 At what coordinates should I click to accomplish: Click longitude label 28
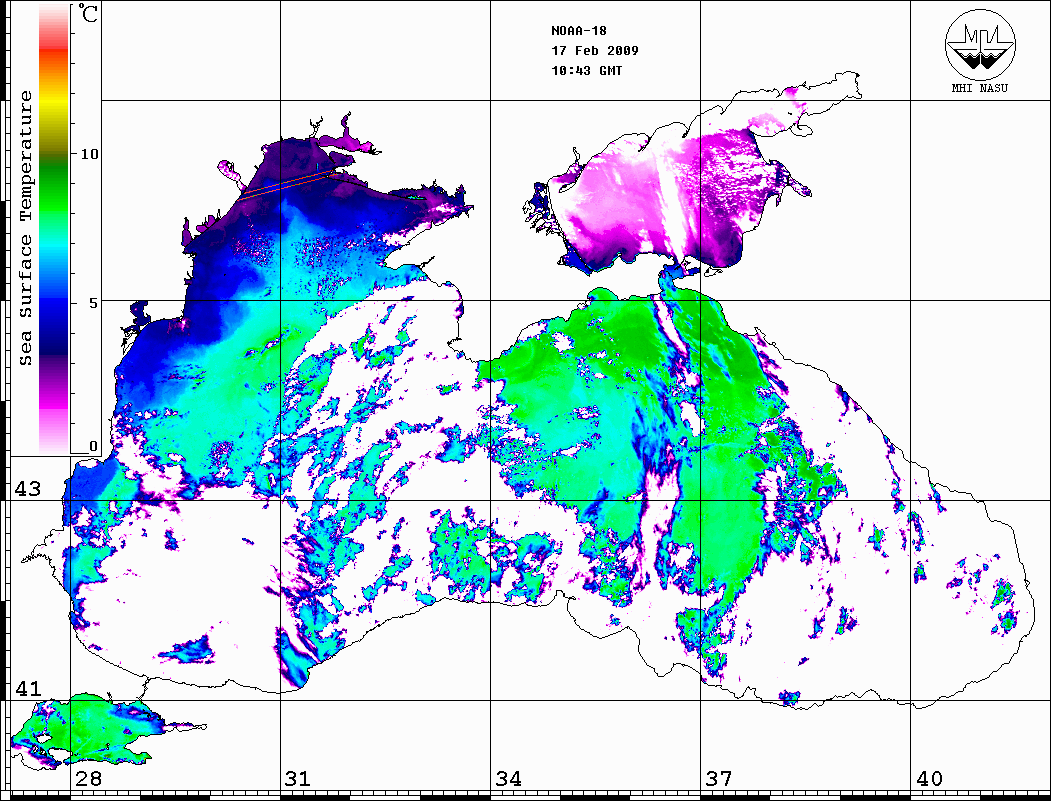coord(88,779)
